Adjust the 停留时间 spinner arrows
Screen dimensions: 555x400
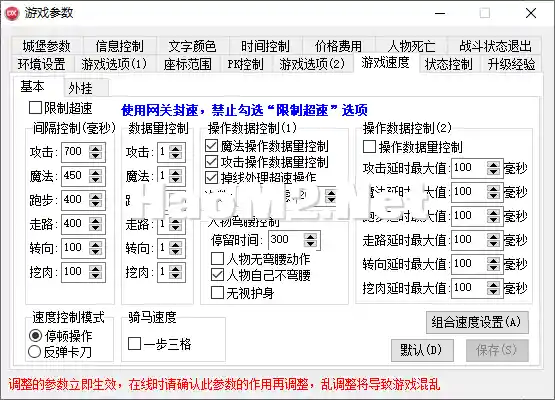click(310, 240)
